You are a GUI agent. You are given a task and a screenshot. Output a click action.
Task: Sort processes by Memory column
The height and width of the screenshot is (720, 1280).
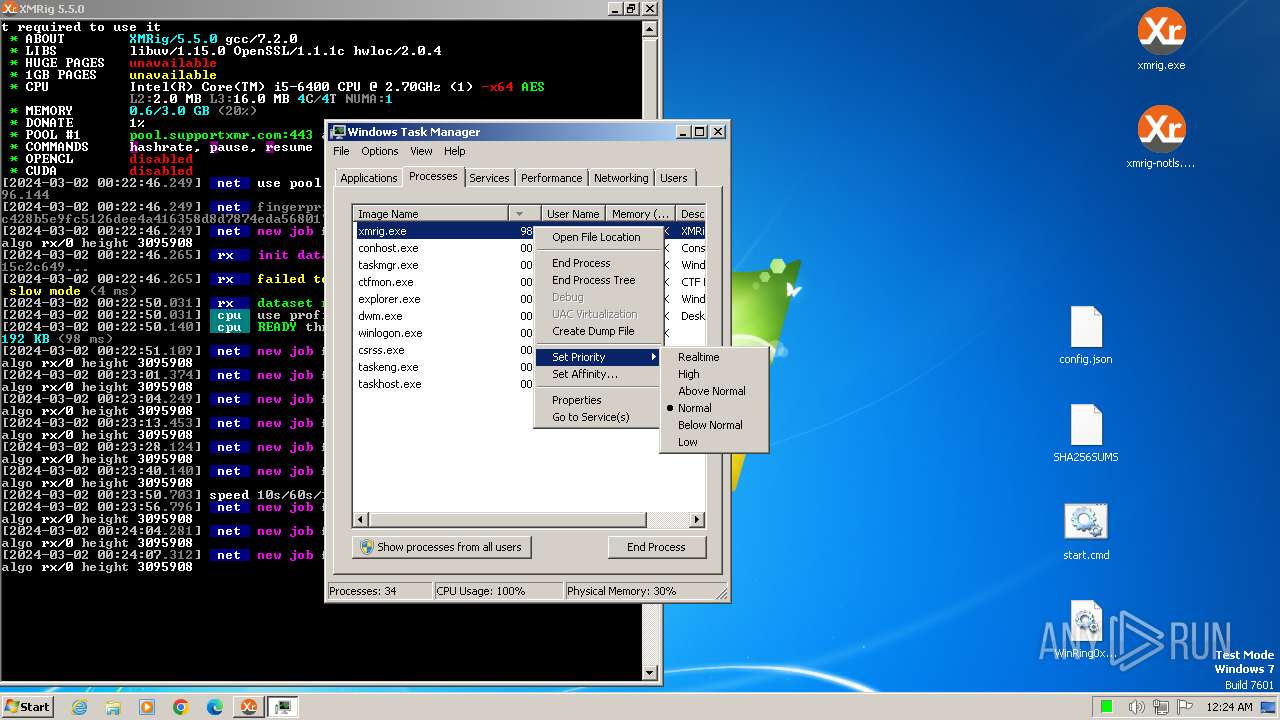pyautogui.click(x=640, y=213)
